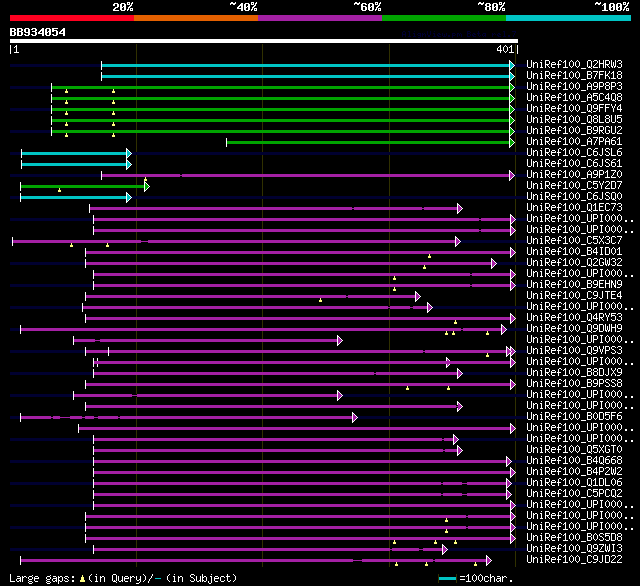Select the purple arrowhead ending B0D5F6 alignment

click(x=355, y=417)
